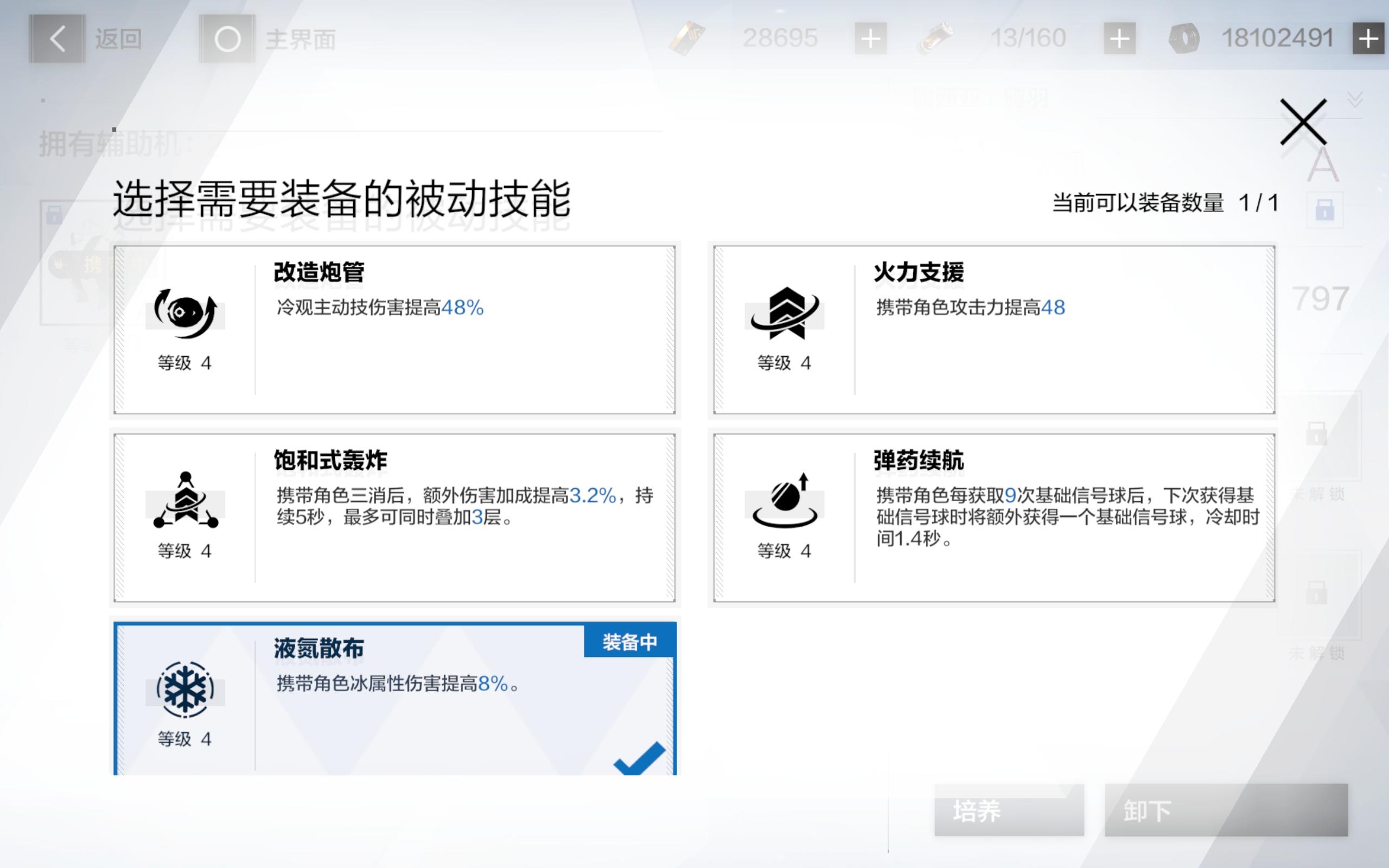Toggle the equipped 液氮散布 checkmark

(x=639, y=758)
